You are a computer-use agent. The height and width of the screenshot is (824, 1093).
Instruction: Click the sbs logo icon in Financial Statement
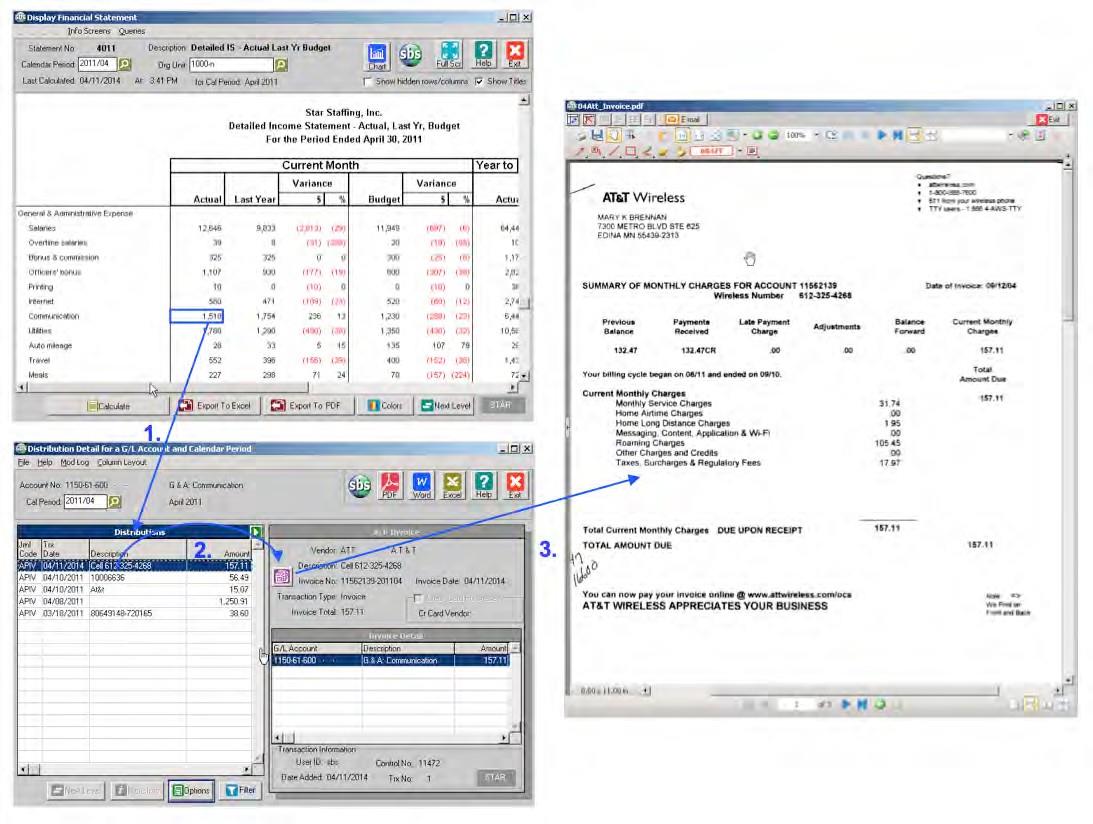411,54
